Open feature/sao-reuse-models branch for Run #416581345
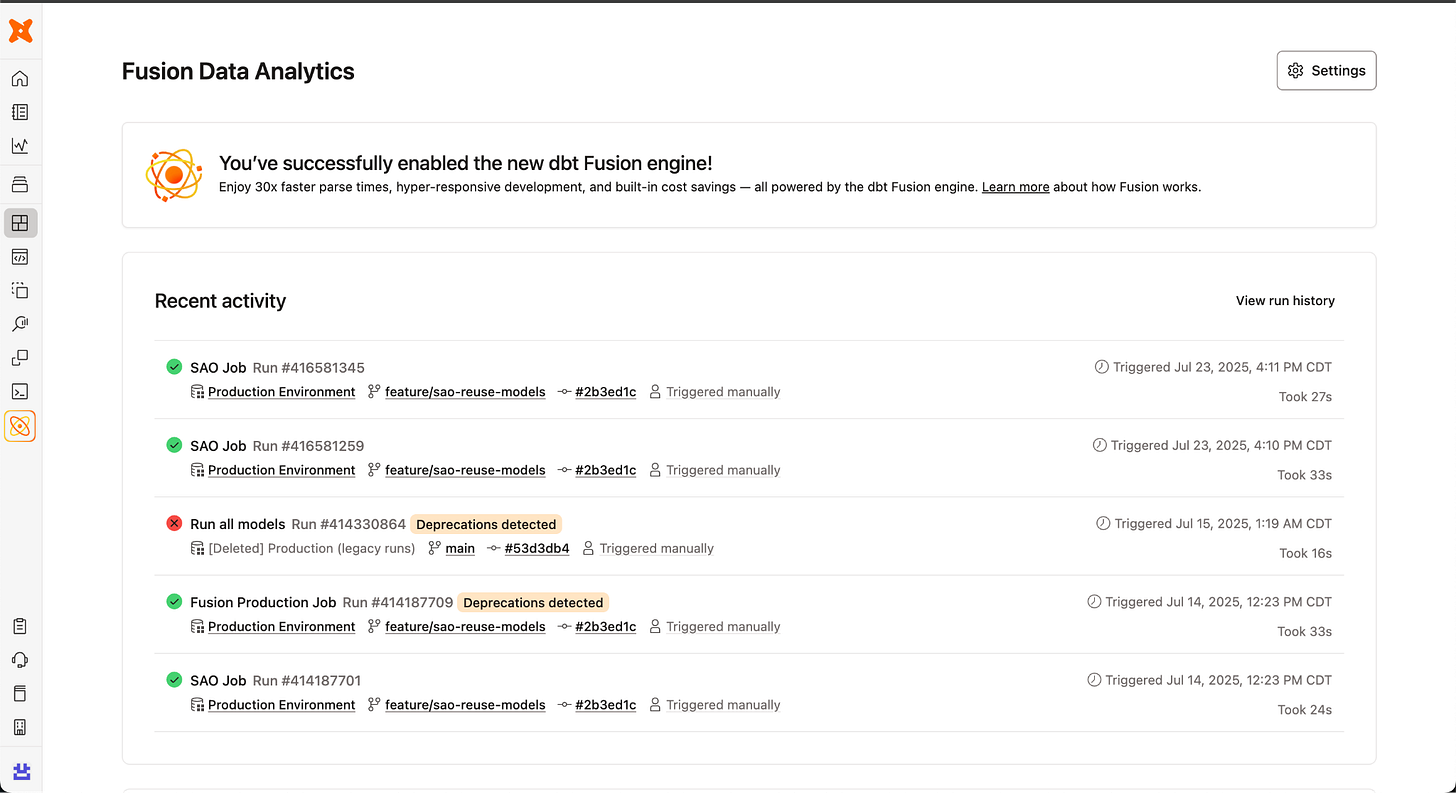This screenshot has width=1456, height=793. pyautogui.click(x=465, y=392)
